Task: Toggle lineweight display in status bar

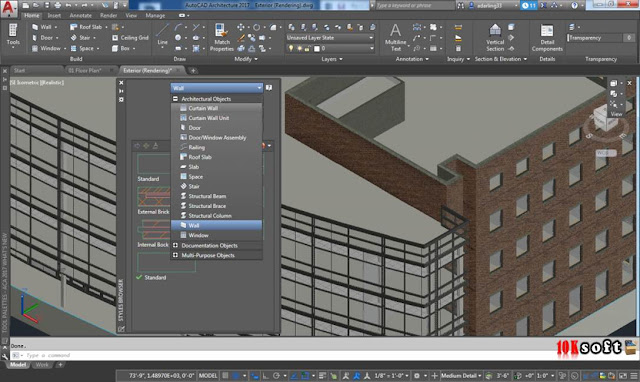Action: (x=322, y=375)
